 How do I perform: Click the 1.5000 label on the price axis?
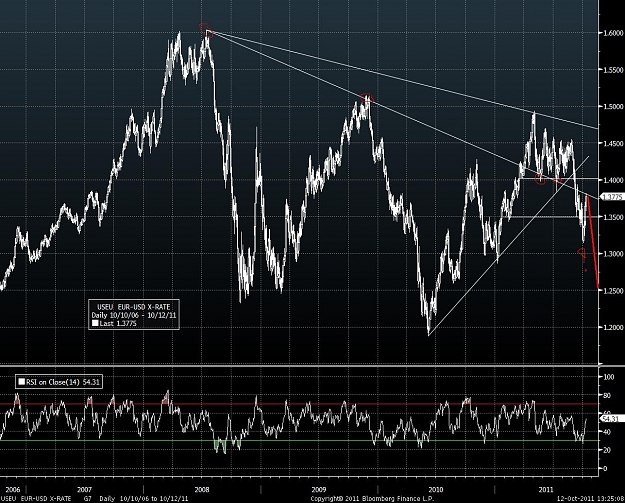611,106
